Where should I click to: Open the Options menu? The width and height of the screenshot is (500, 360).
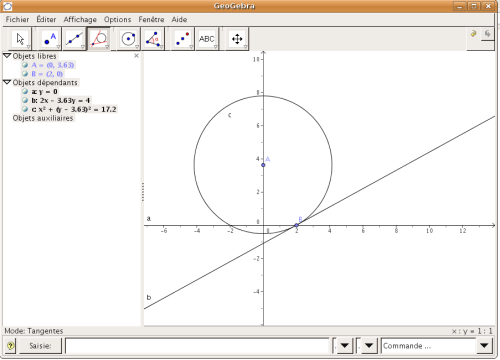point(117,19)
